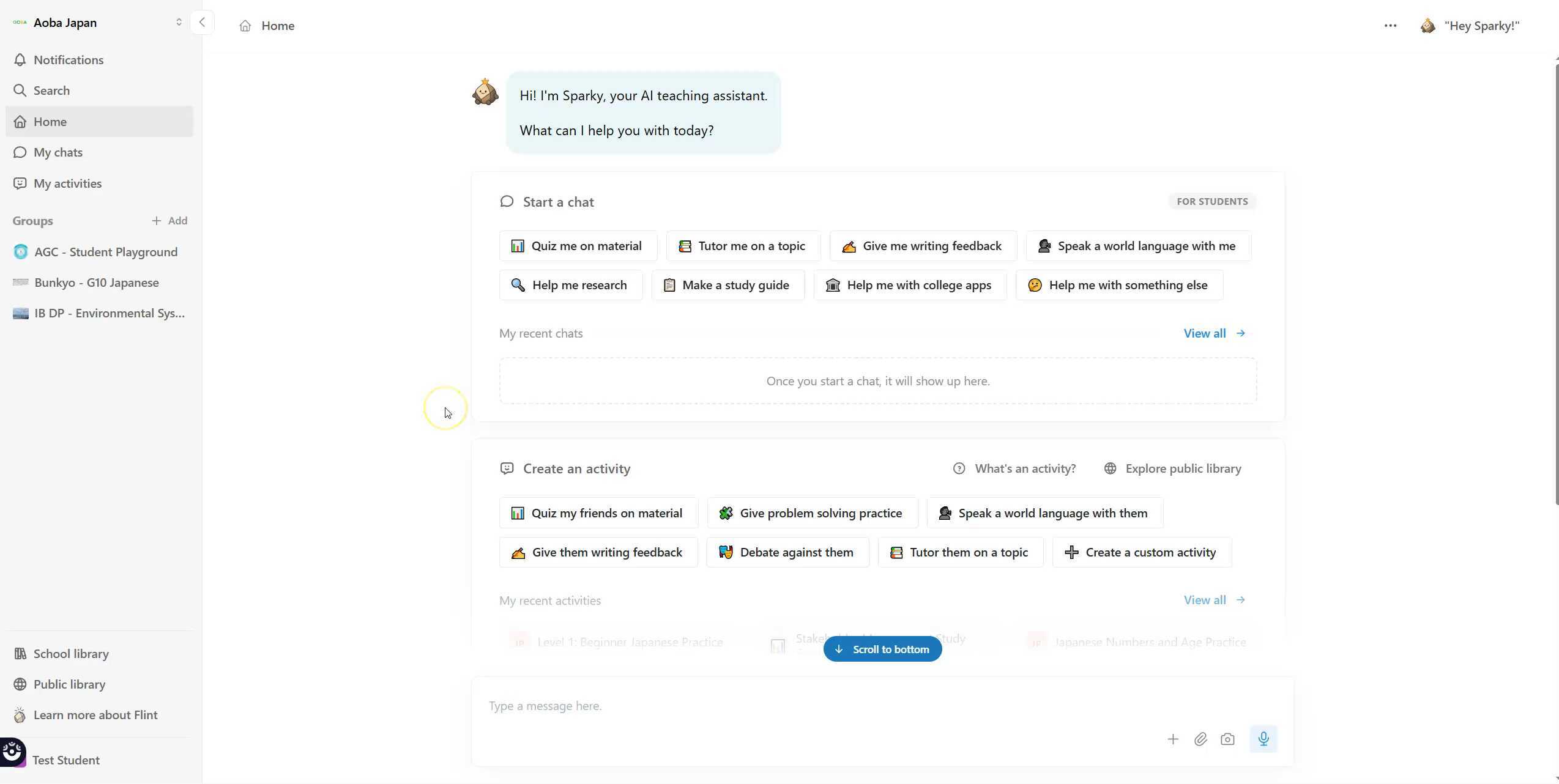Click the plus icon in message box
Image resolution: width=1559 pixels, height=784 pixels.
coord(1173,739)
